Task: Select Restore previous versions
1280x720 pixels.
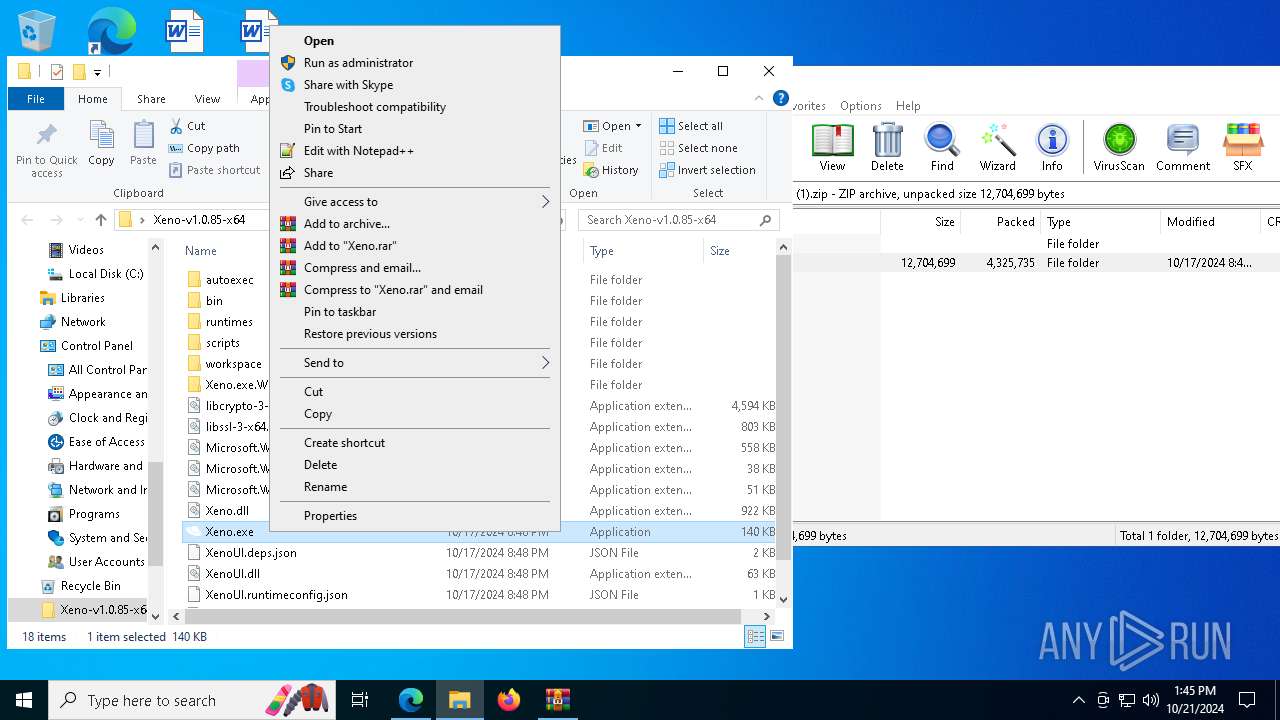Action: 415,334
